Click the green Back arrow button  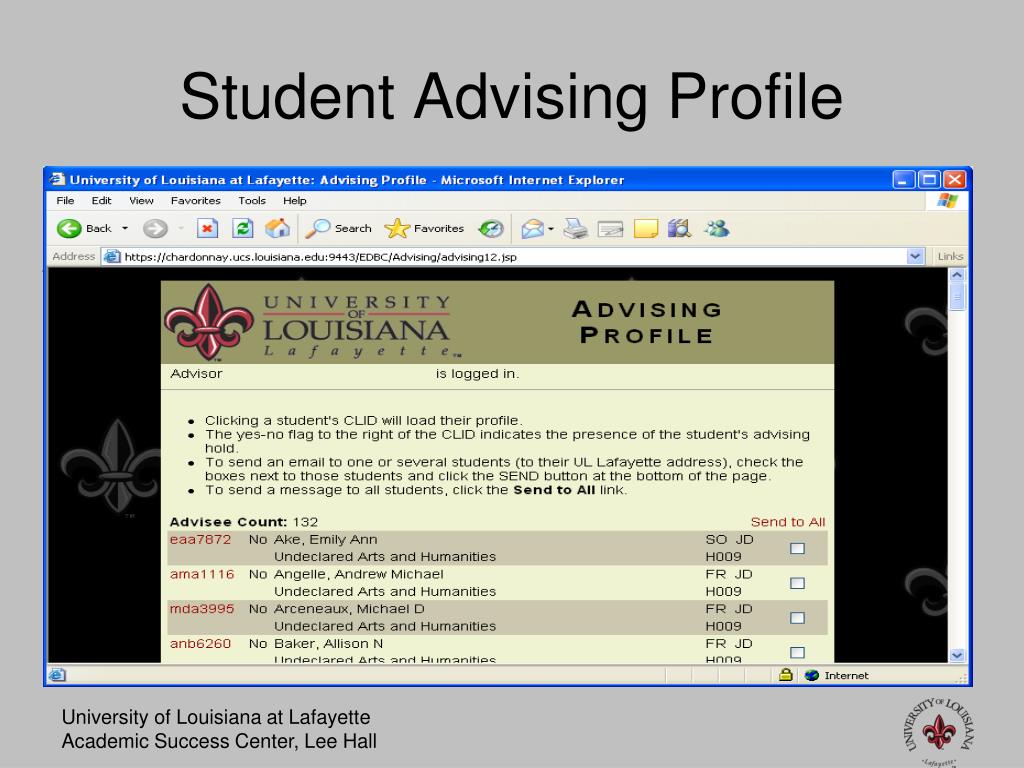pos(69,229)
